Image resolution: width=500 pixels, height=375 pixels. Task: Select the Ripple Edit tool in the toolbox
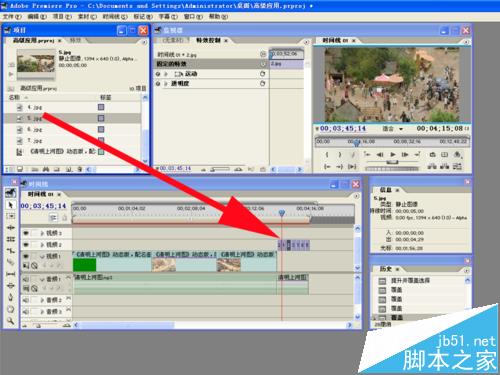pos(11,227)
